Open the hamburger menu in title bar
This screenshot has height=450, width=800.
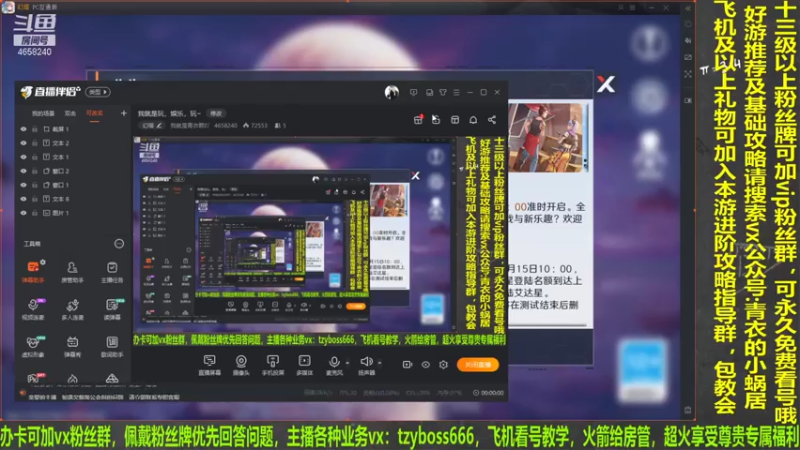(456, 92)
